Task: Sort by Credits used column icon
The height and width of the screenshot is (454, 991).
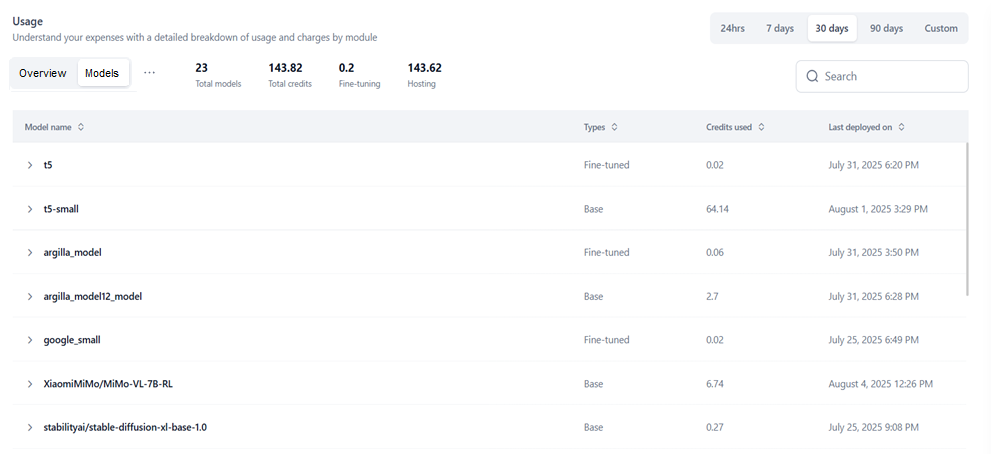Action: pos(762,127)
